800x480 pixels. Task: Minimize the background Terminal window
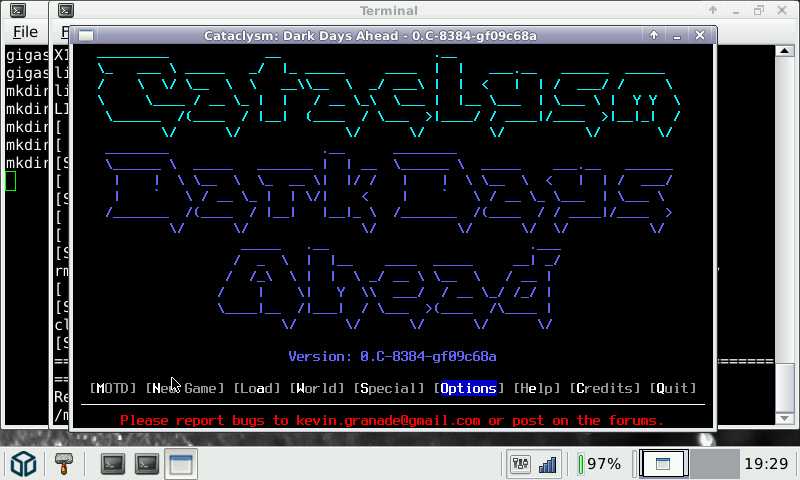coord(736,11)
